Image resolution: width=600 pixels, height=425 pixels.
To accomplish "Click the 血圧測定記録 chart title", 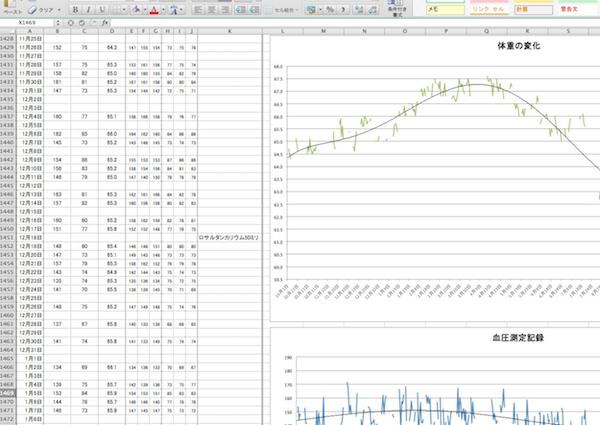I will click(x=518, y=338).
